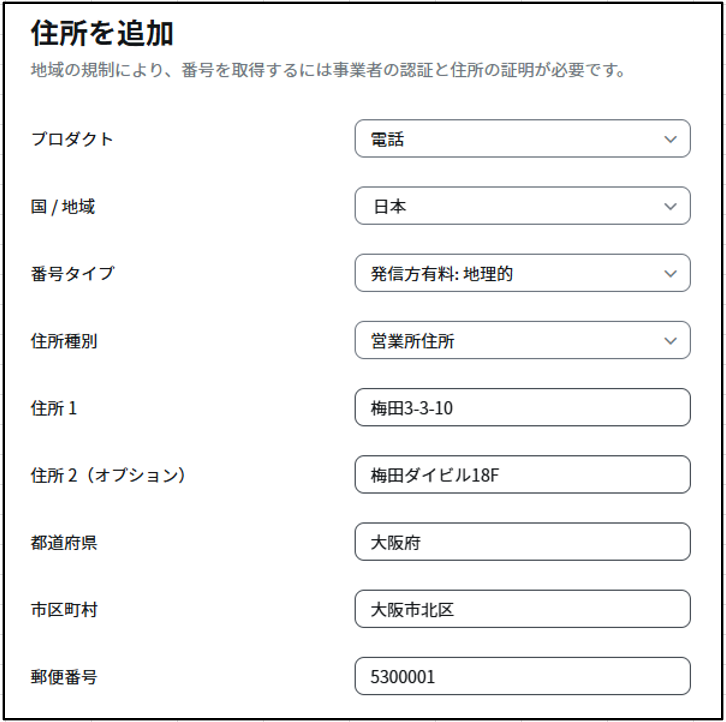The image size is (726, 722).
Task: Click the 住所を追加 heading
Action: (x=102, y=33)
